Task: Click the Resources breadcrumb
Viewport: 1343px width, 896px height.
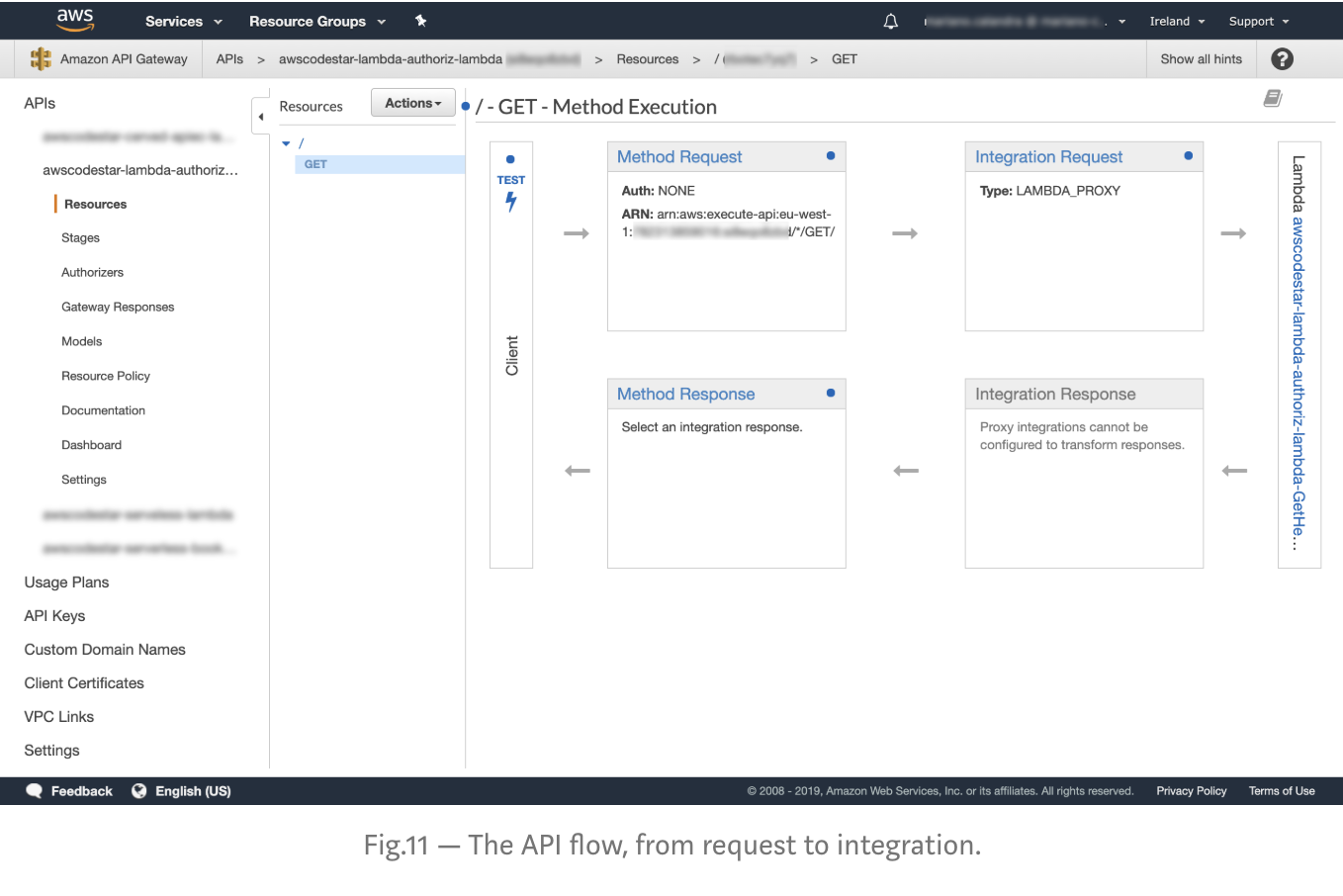Action: (x=647, y=59)
